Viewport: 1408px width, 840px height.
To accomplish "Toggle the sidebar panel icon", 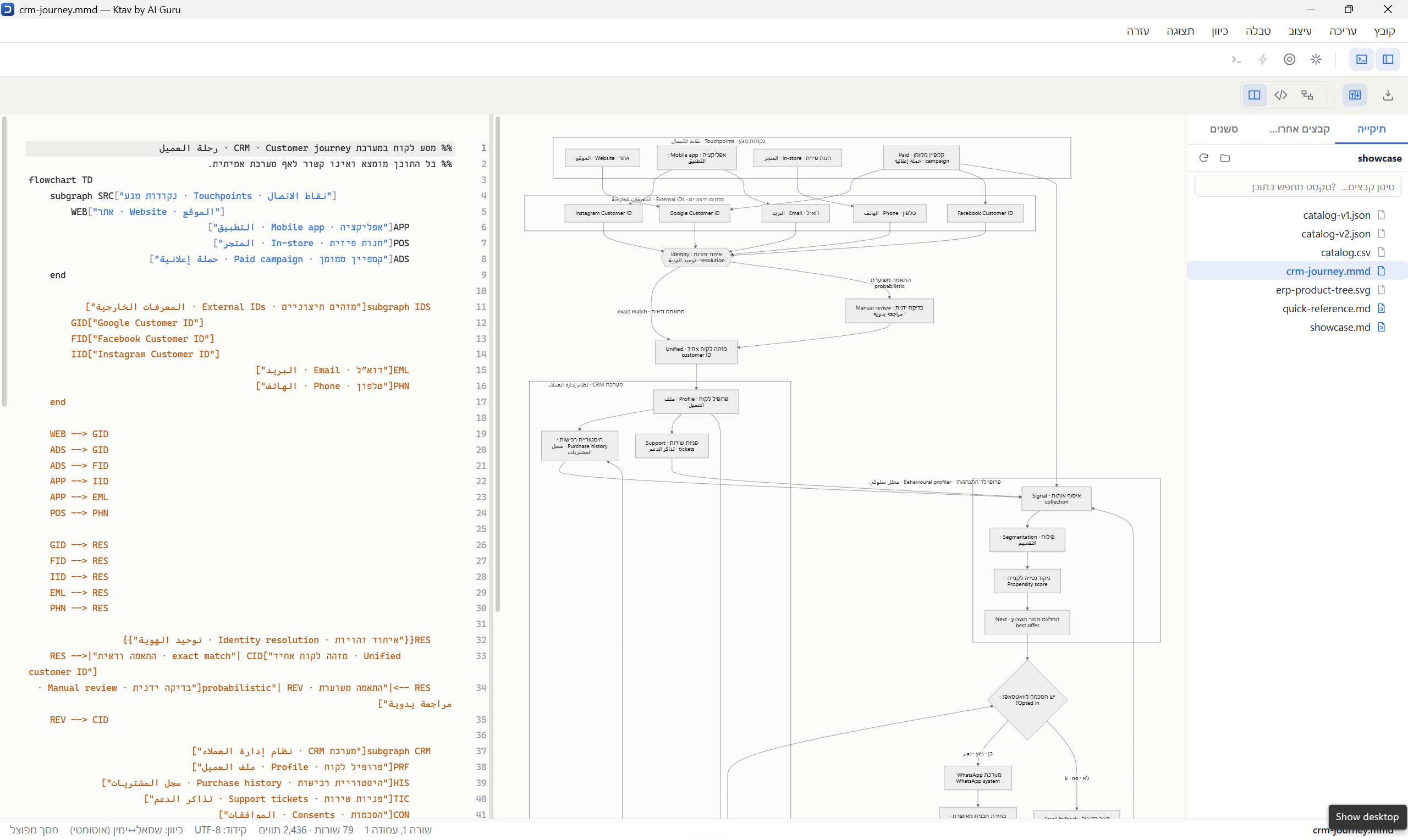I will (x=1388, y=59).
